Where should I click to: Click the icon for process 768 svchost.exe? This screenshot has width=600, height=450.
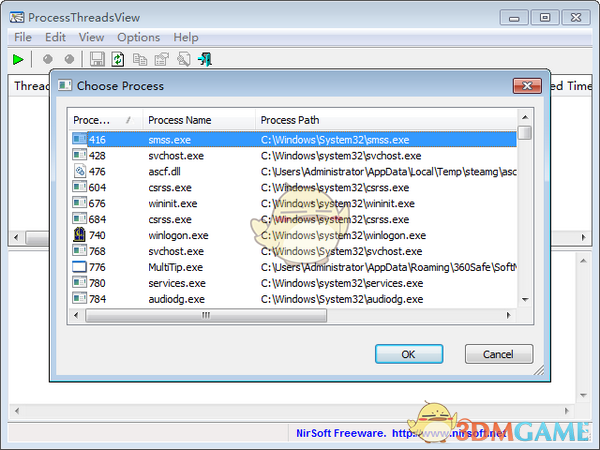(x=80, y=251)
